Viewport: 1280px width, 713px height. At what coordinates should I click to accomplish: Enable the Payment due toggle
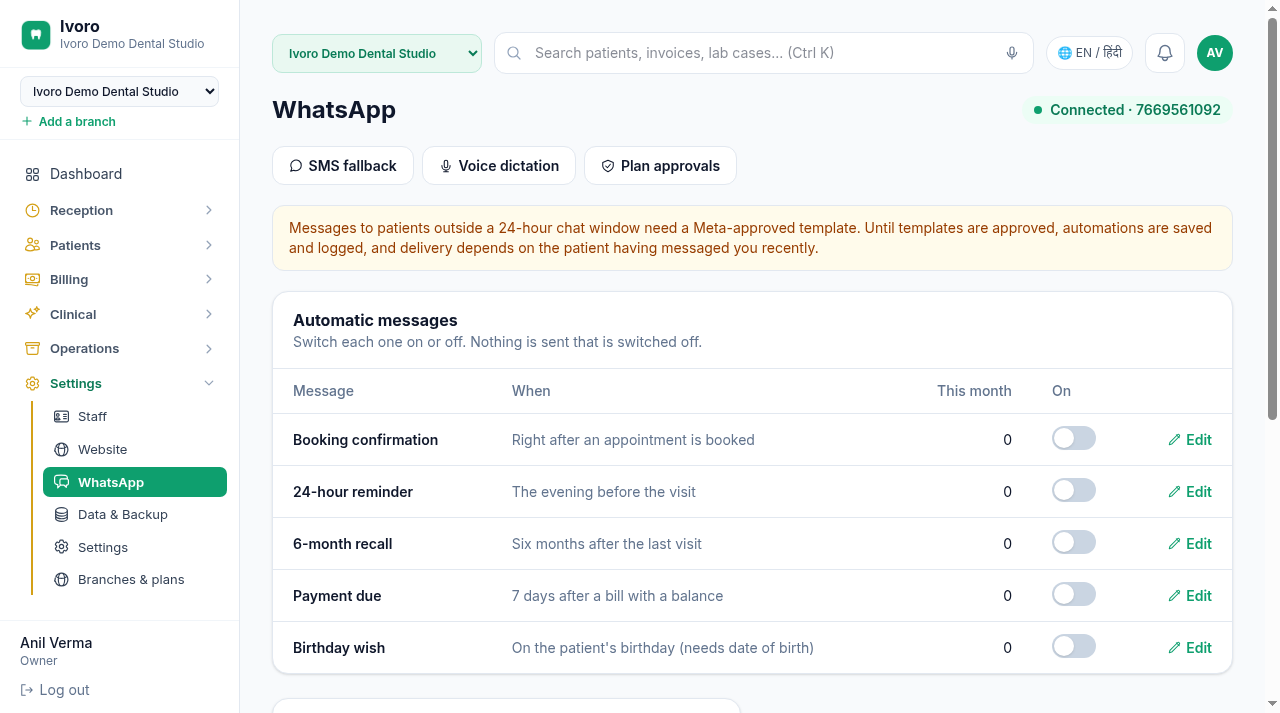1074,594
